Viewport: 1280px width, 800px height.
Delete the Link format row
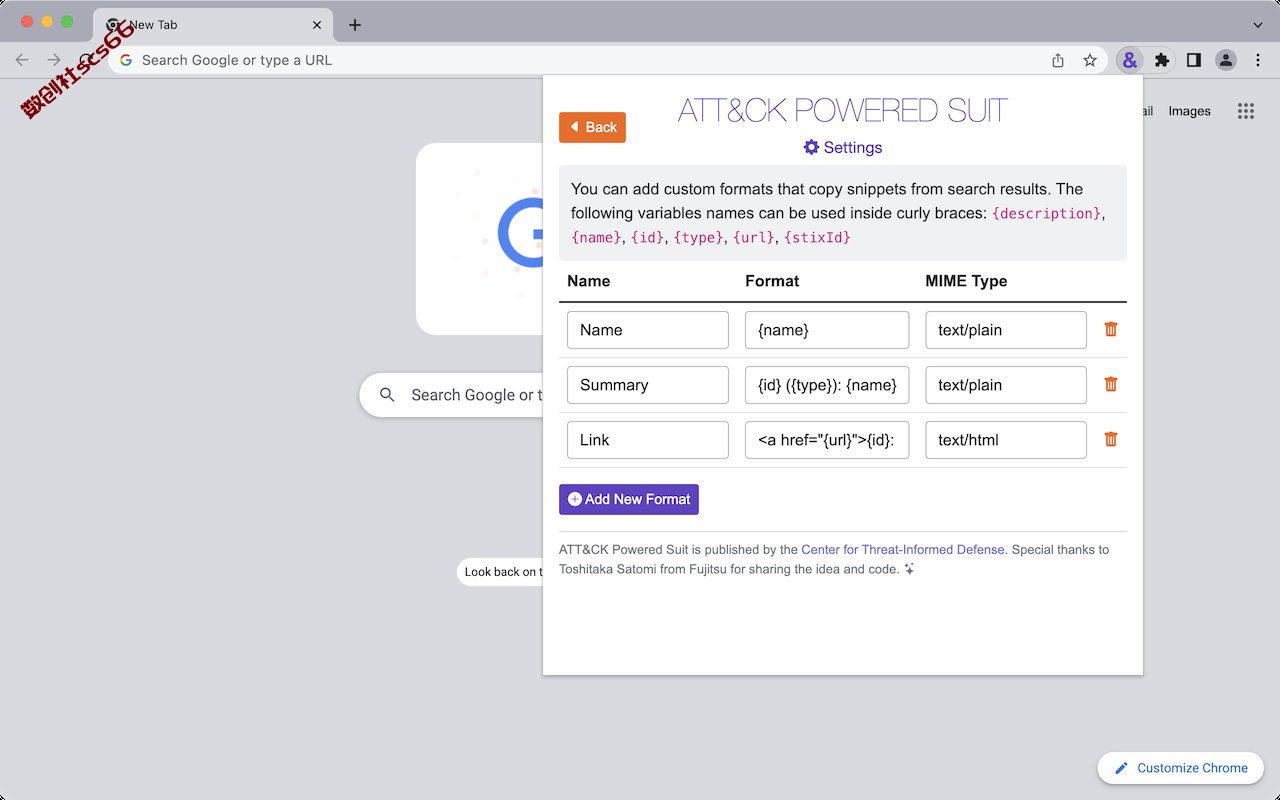1111,439
